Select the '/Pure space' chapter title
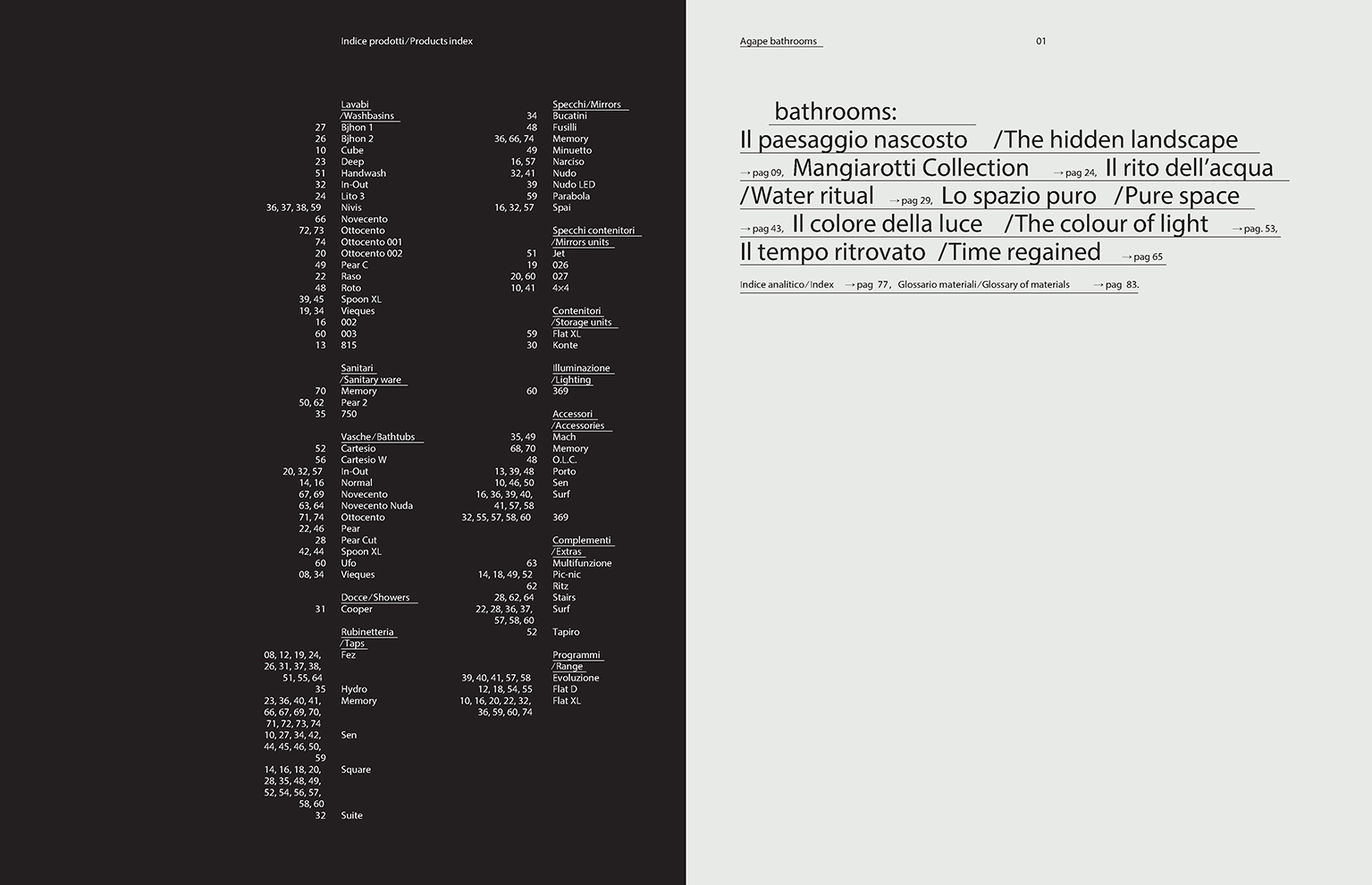This screenshot has width=1372, height=885. click(x=1177, y=196)
